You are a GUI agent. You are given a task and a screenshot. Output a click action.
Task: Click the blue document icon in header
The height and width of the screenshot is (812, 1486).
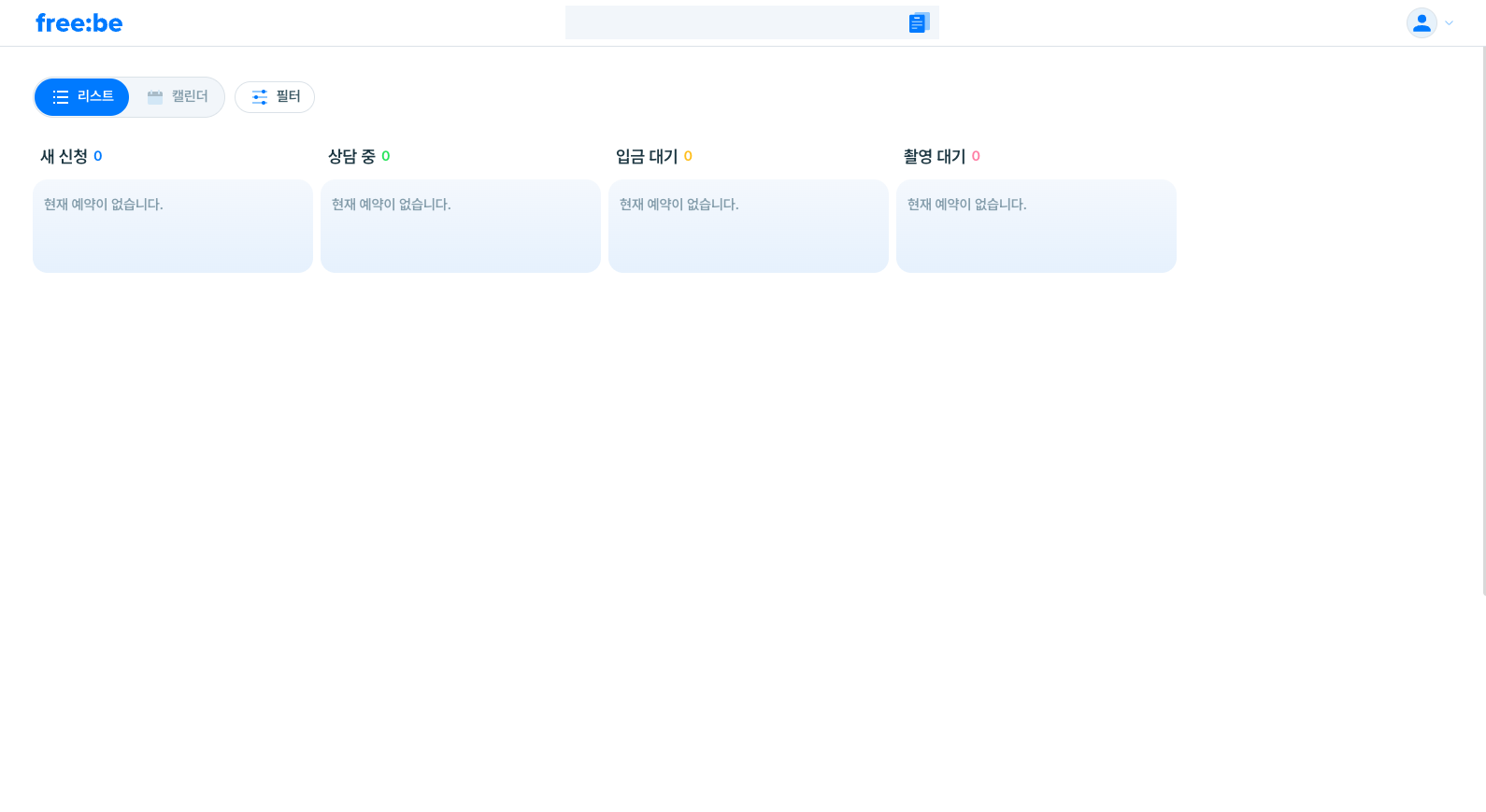point(919,22)
